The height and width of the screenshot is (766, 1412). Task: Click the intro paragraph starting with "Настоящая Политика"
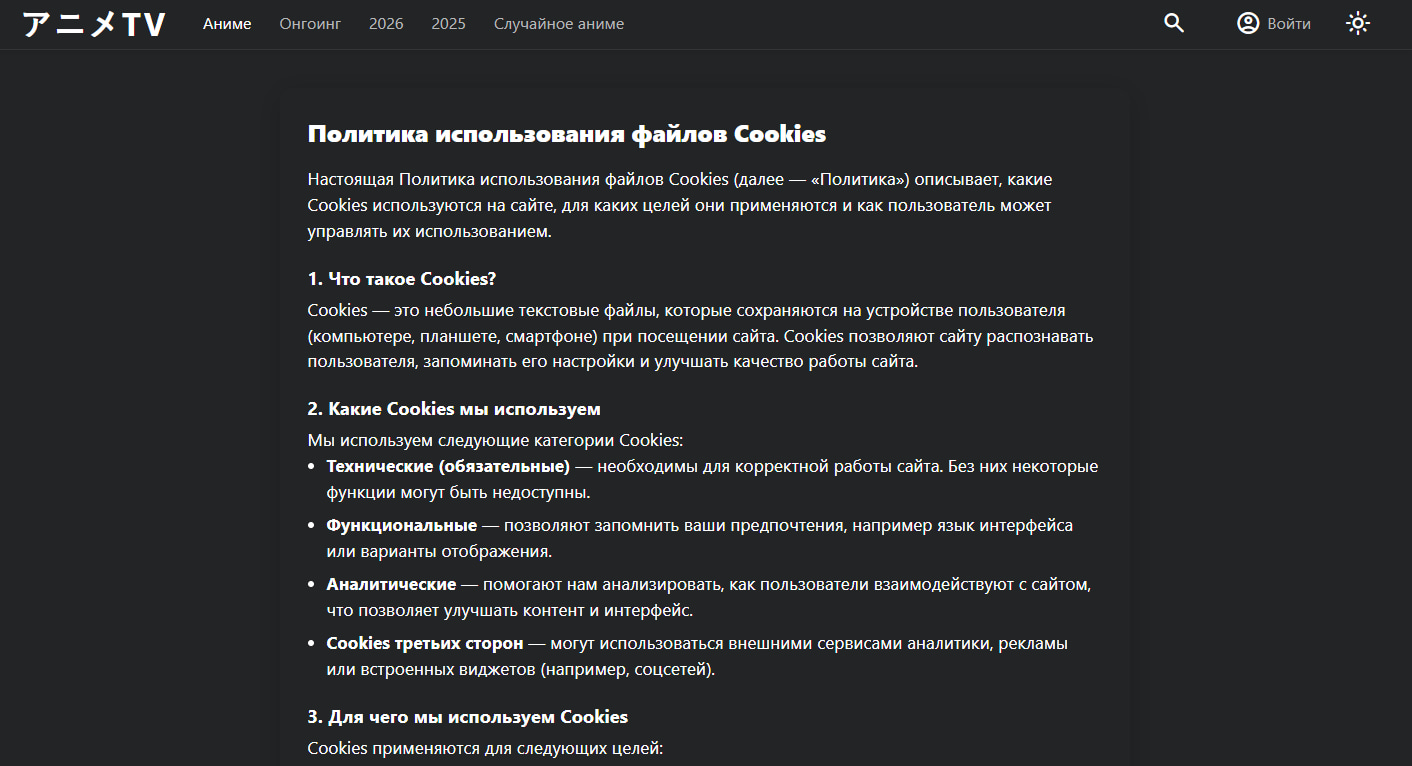coord(679,205)
